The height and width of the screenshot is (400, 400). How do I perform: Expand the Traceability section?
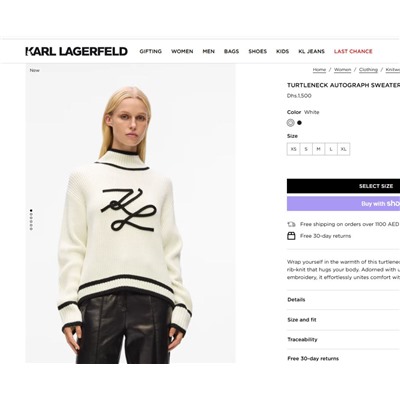click(343, 340)
